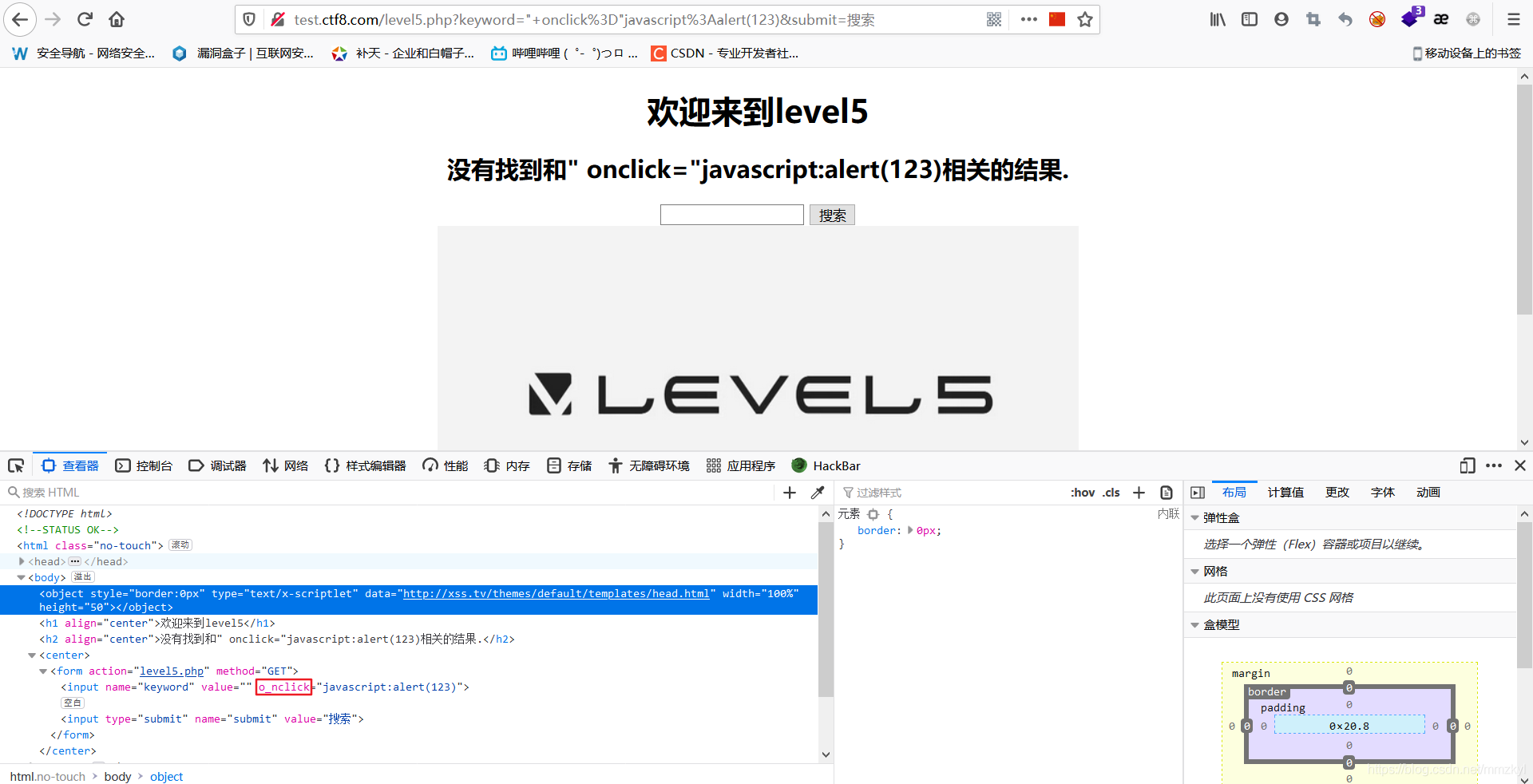Expand the border shorthand property
This screenshot has width=1533, height=784.
tap(910, 530)
